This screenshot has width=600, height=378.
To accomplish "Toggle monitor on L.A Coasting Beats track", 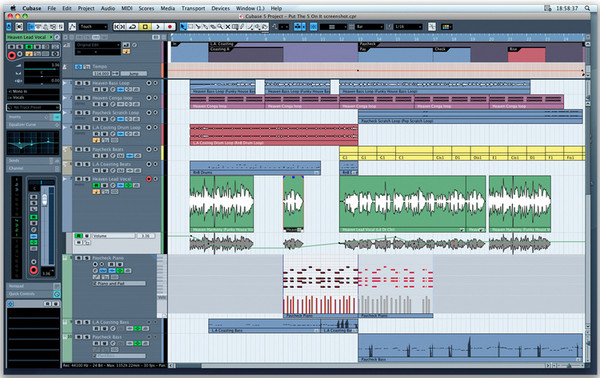I will tap(155, 164).
